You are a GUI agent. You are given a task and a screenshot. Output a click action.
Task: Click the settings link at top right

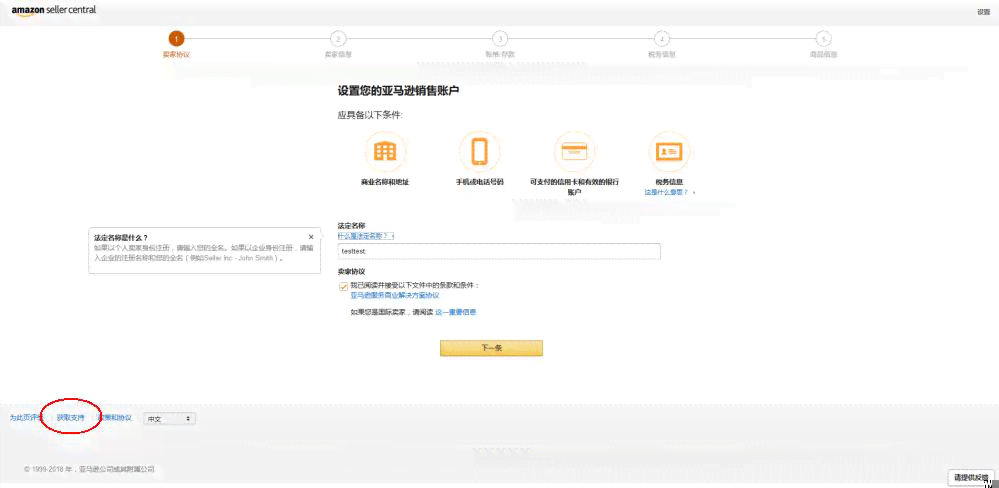(984, 12)
